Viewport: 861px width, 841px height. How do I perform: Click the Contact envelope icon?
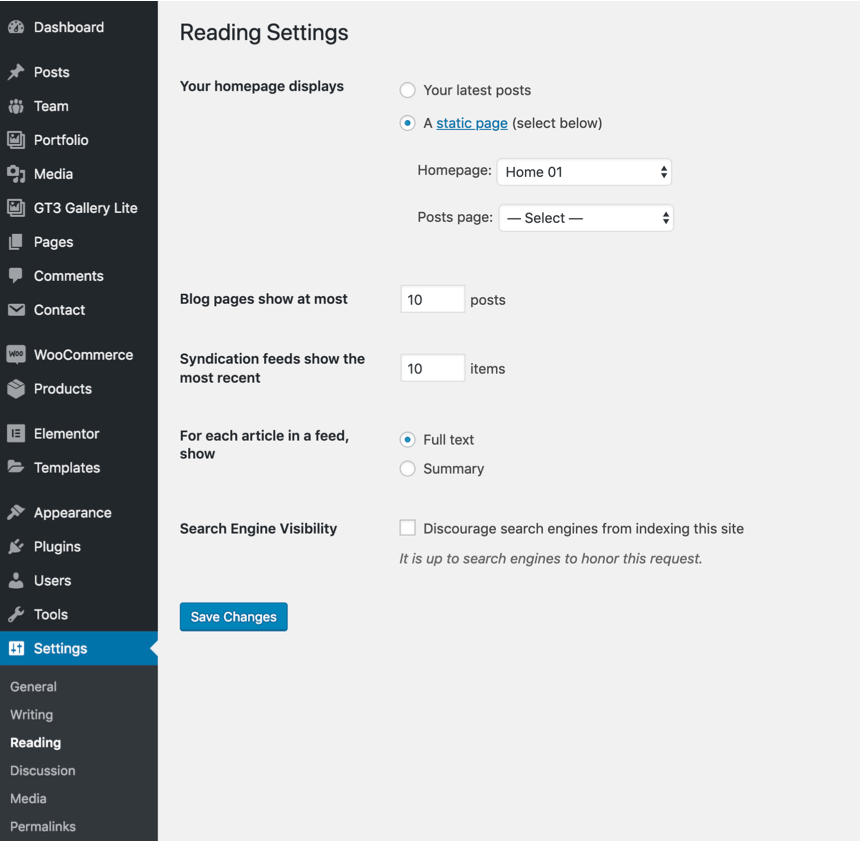click(x=16, y=310)
